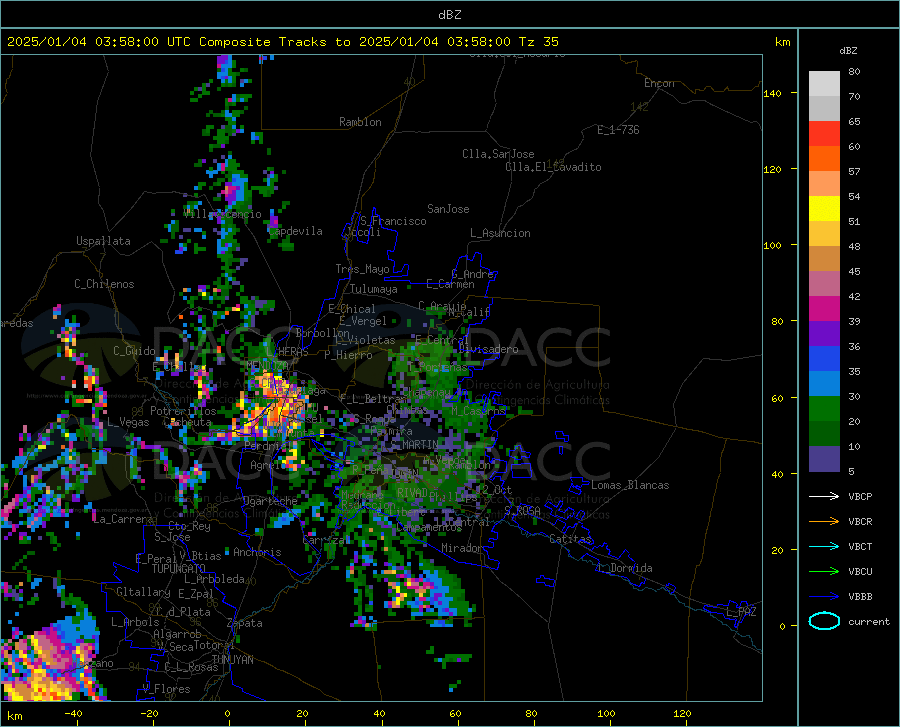Click the Lomas_Blancas label
Screen dimensions: 900x727
[x=630, y=485]
